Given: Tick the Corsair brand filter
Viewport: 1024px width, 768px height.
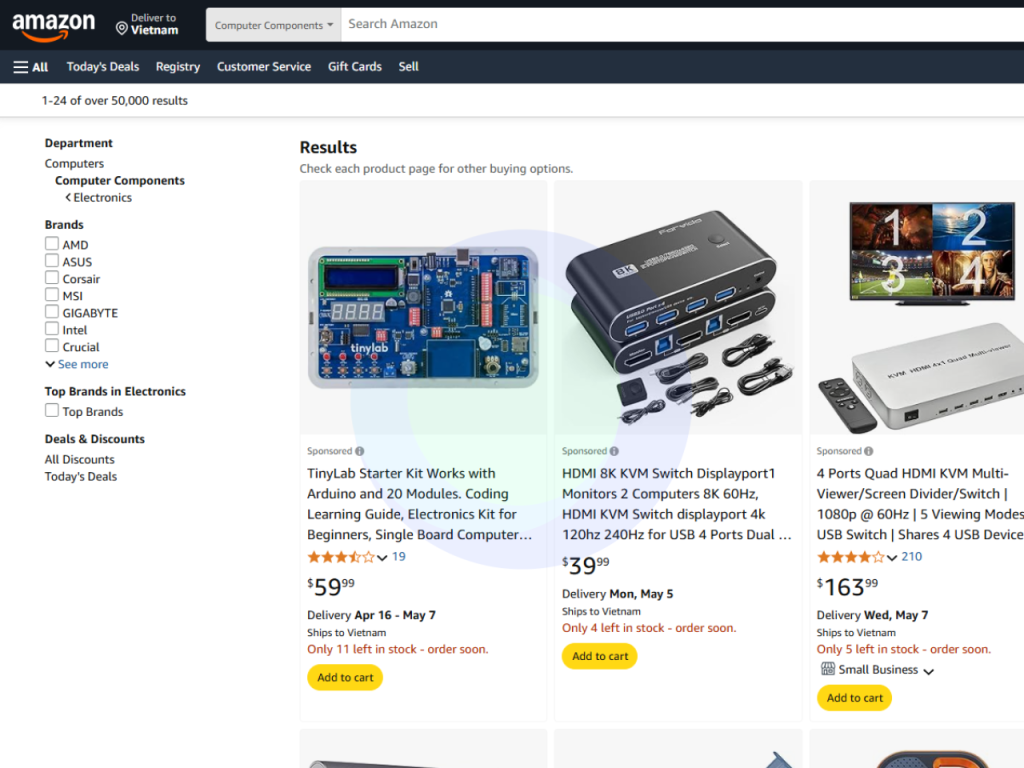Looking at the screenshot, I should [52, 278].
